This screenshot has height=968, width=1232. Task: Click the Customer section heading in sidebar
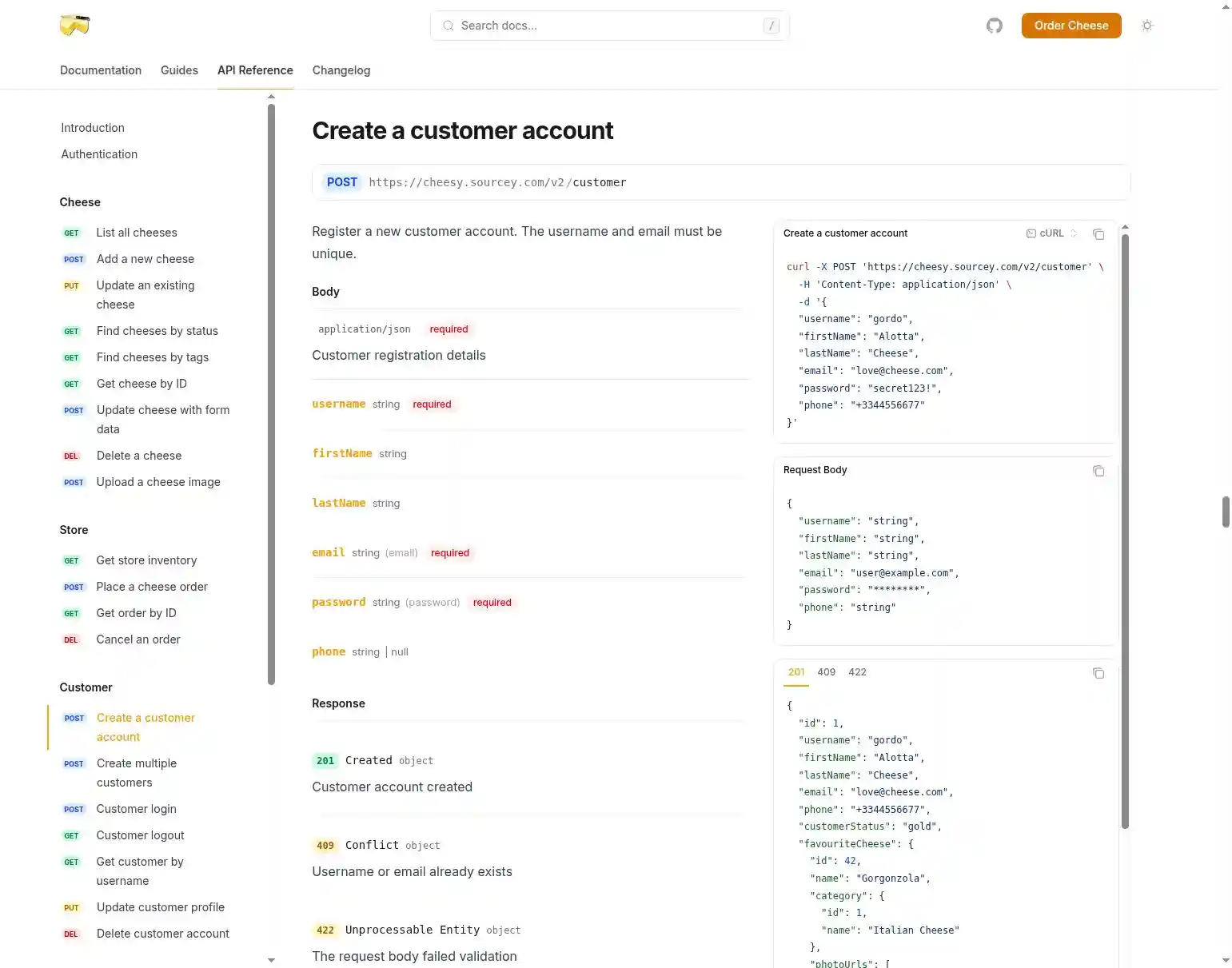coord(86,687)
